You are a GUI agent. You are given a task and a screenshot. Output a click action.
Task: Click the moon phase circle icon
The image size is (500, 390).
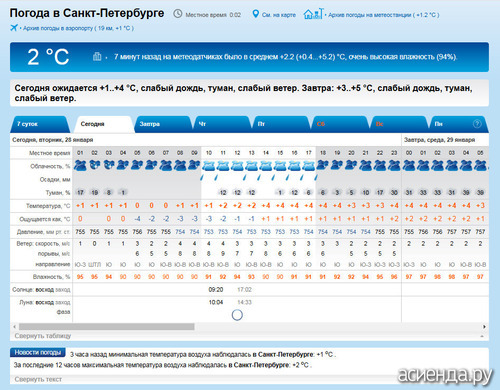237,315
